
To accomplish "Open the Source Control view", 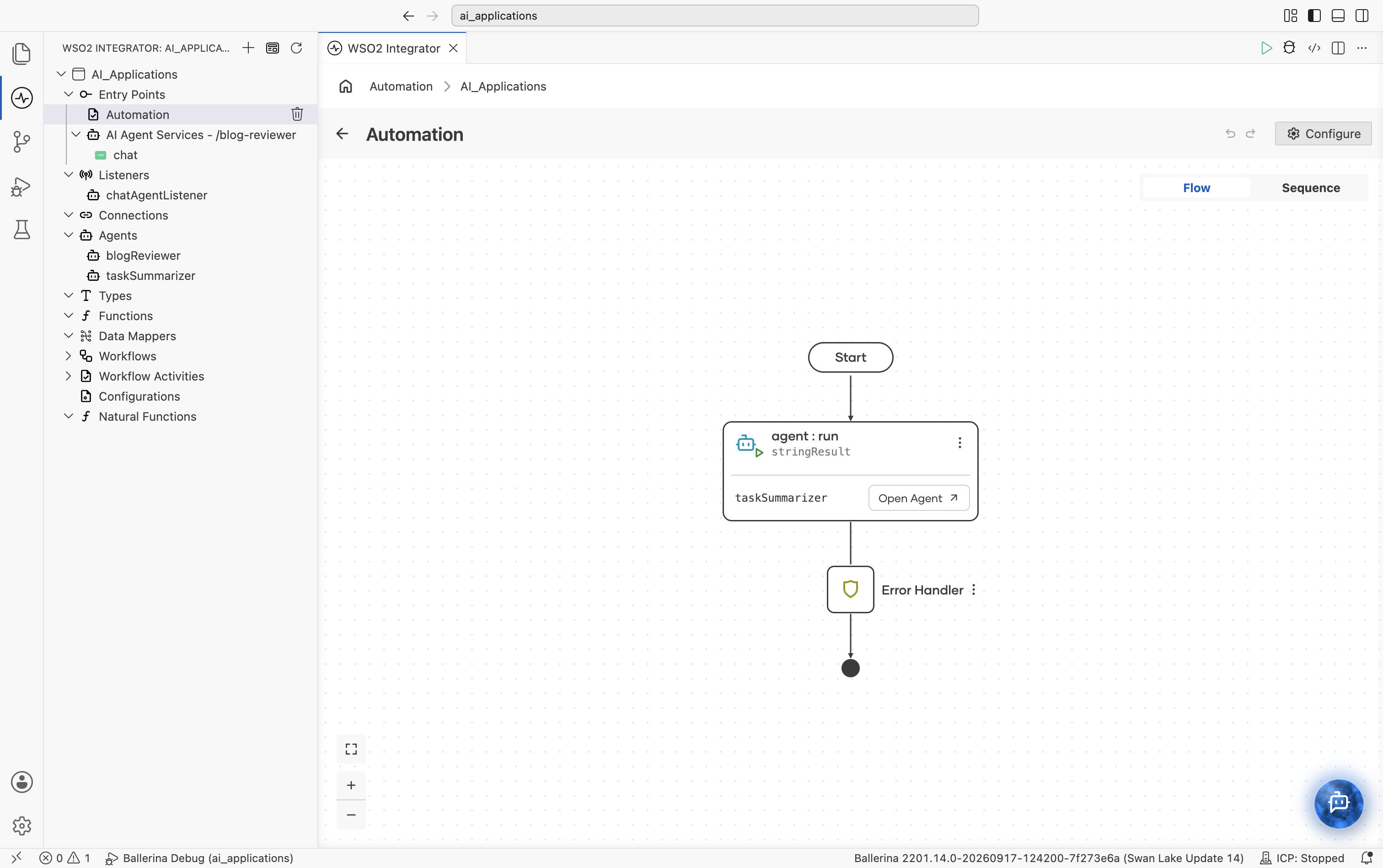I will [21, 142].
